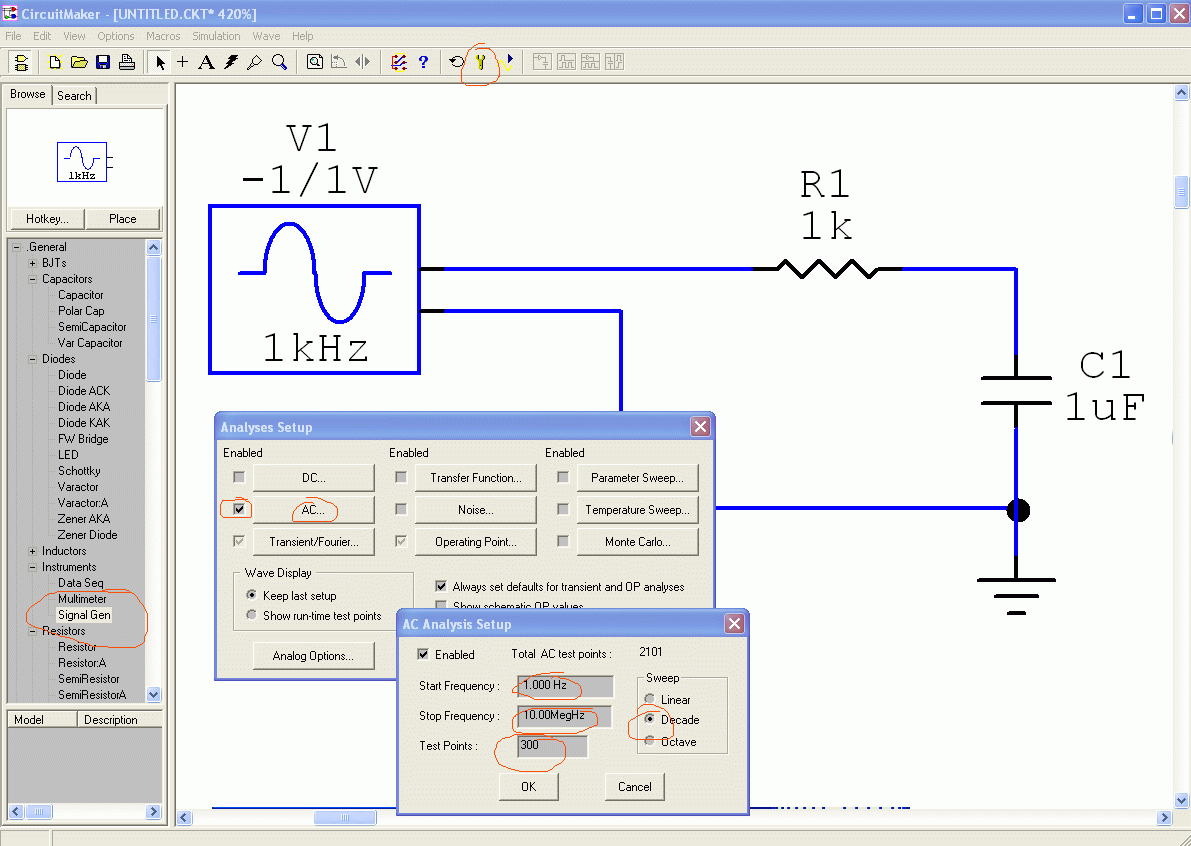Select the Linear sweep radio button
Image resolution: width=1191 pixels, height=846 pixels.
coord(650,699)
